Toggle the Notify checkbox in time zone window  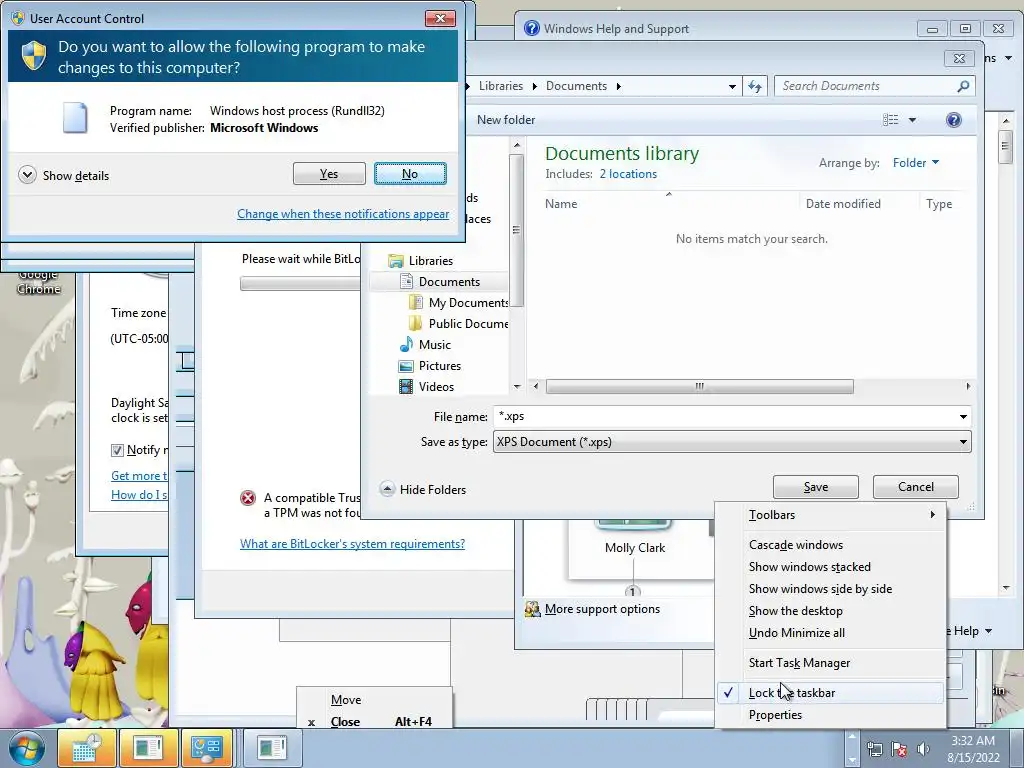click(x=117, y=450)
